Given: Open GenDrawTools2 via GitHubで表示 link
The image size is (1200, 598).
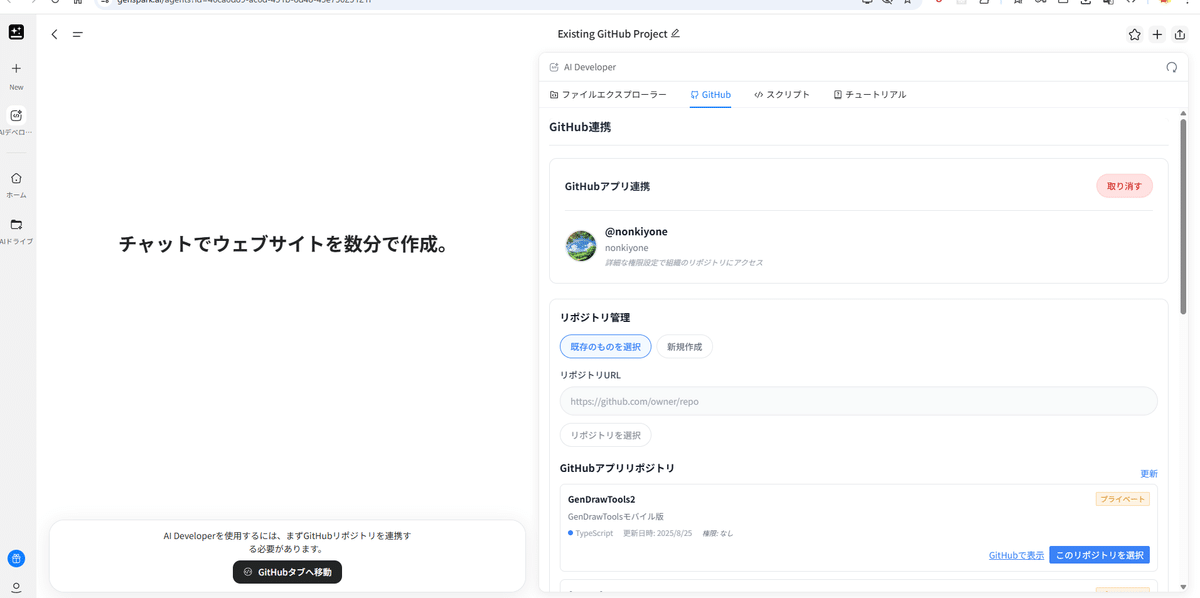Looking at the screenshot, I should 1016,555.
